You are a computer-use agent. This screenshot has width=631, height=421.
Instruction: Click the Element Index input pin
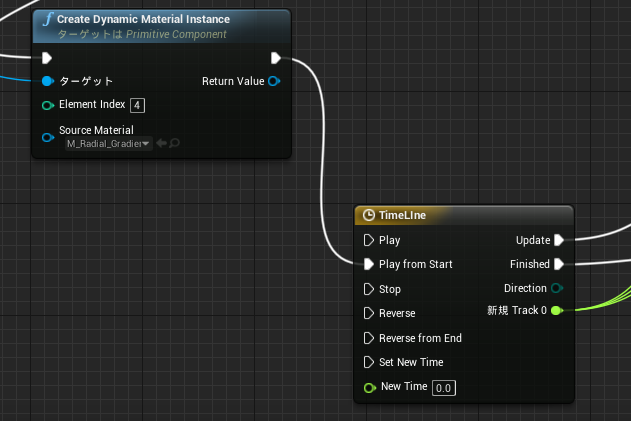[x=48, y=105]
